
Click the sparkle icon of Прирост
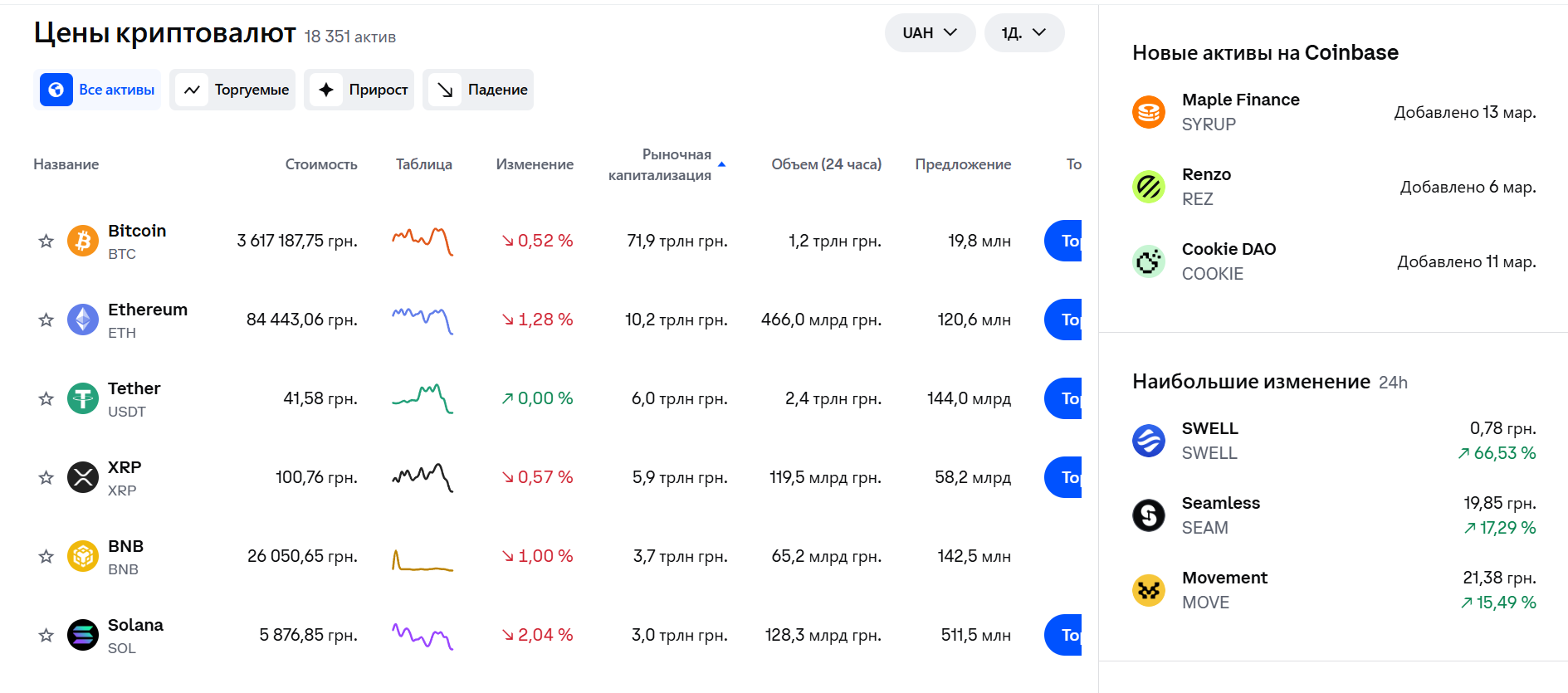pos(326,90)
